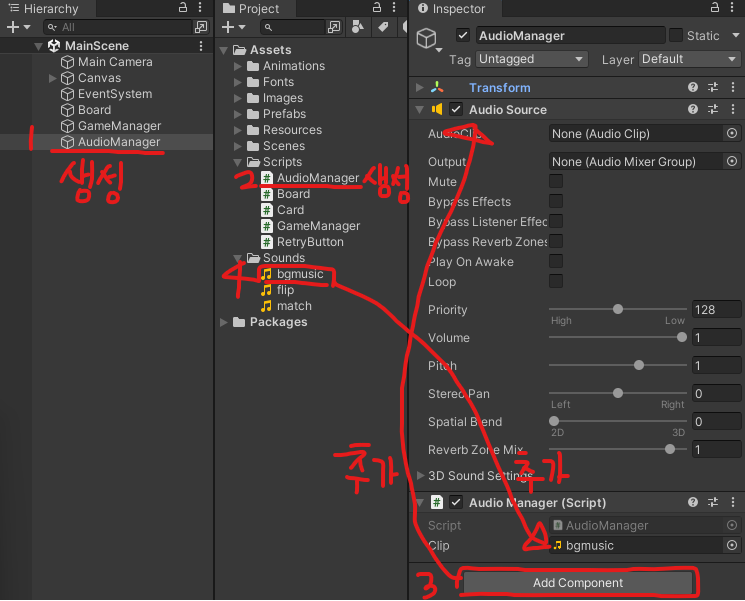
Task: Select the flip audio clip
Action: click(x=277, y=290)
